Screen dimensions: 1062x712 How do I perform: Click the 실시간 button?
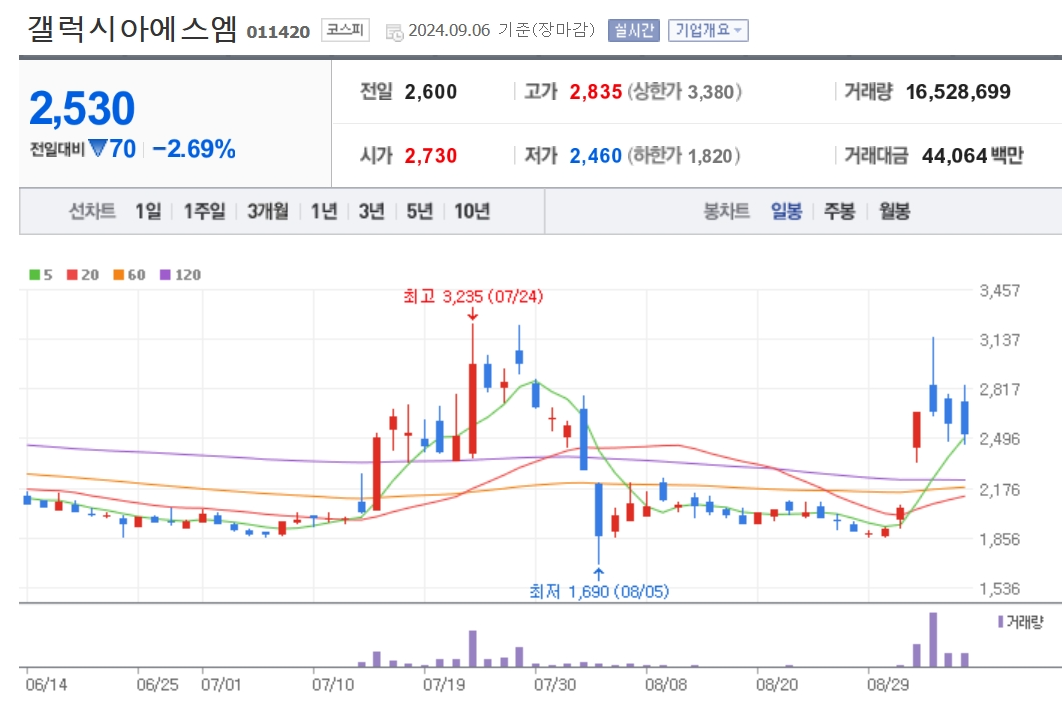[633, 30]
